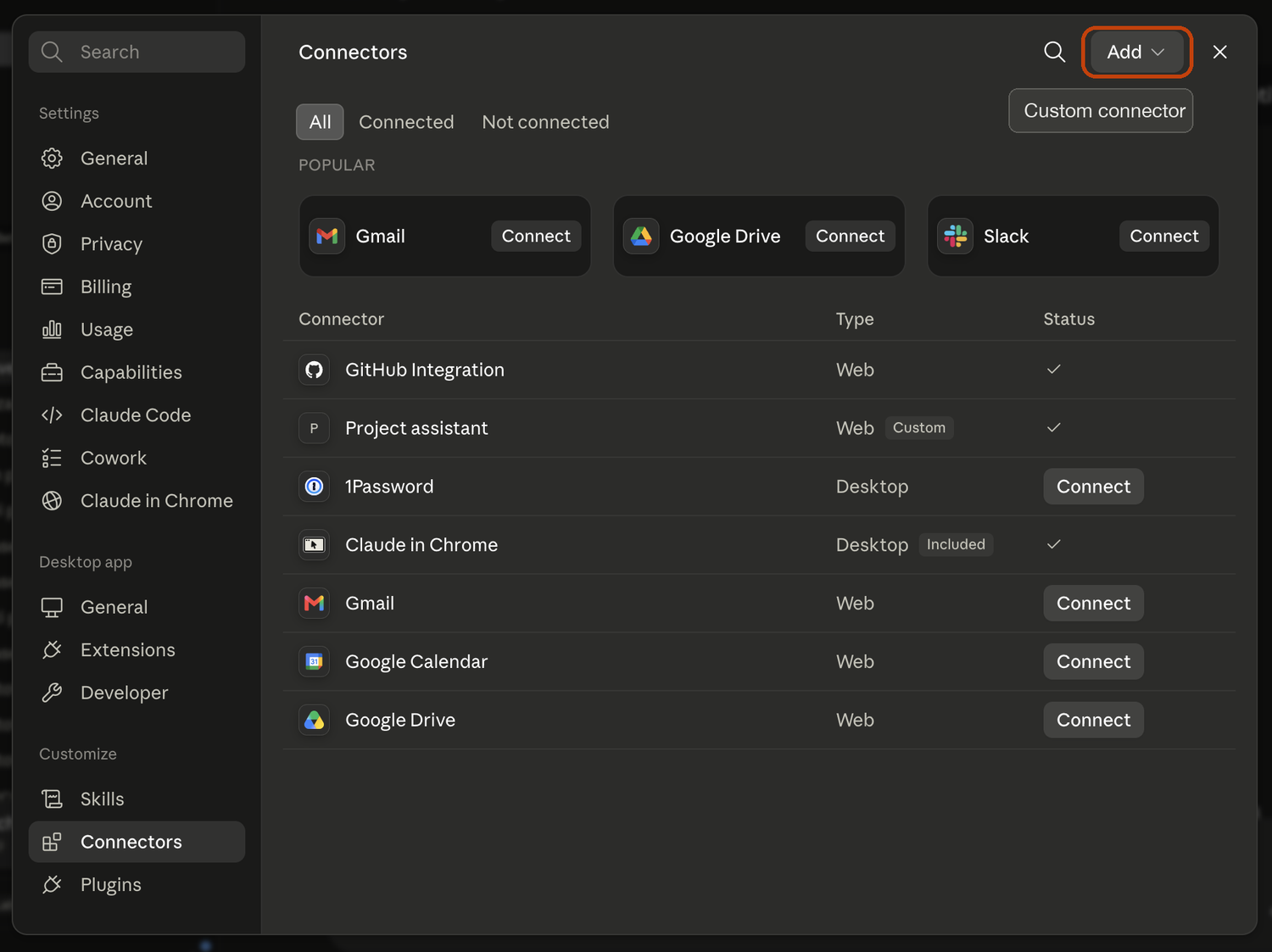Click the Claude in Chrome connector icon
Screen dimensions: 1272x952
pyautogui.click(x=314, y=545)
